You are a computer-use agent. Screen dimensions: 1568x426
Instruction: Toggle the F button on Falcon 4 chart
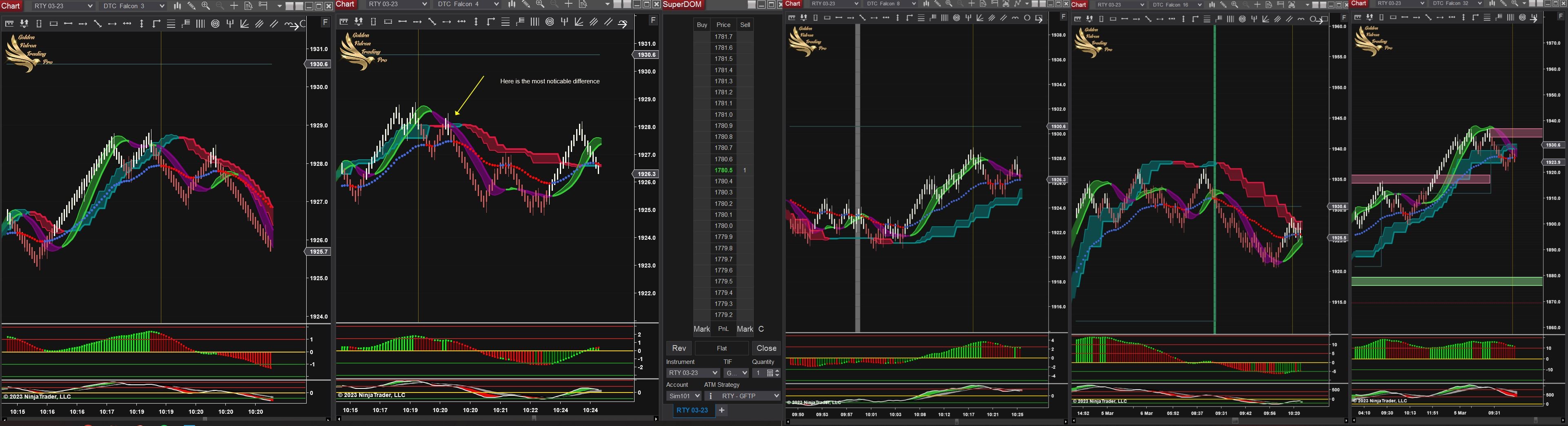click(653, 21)
